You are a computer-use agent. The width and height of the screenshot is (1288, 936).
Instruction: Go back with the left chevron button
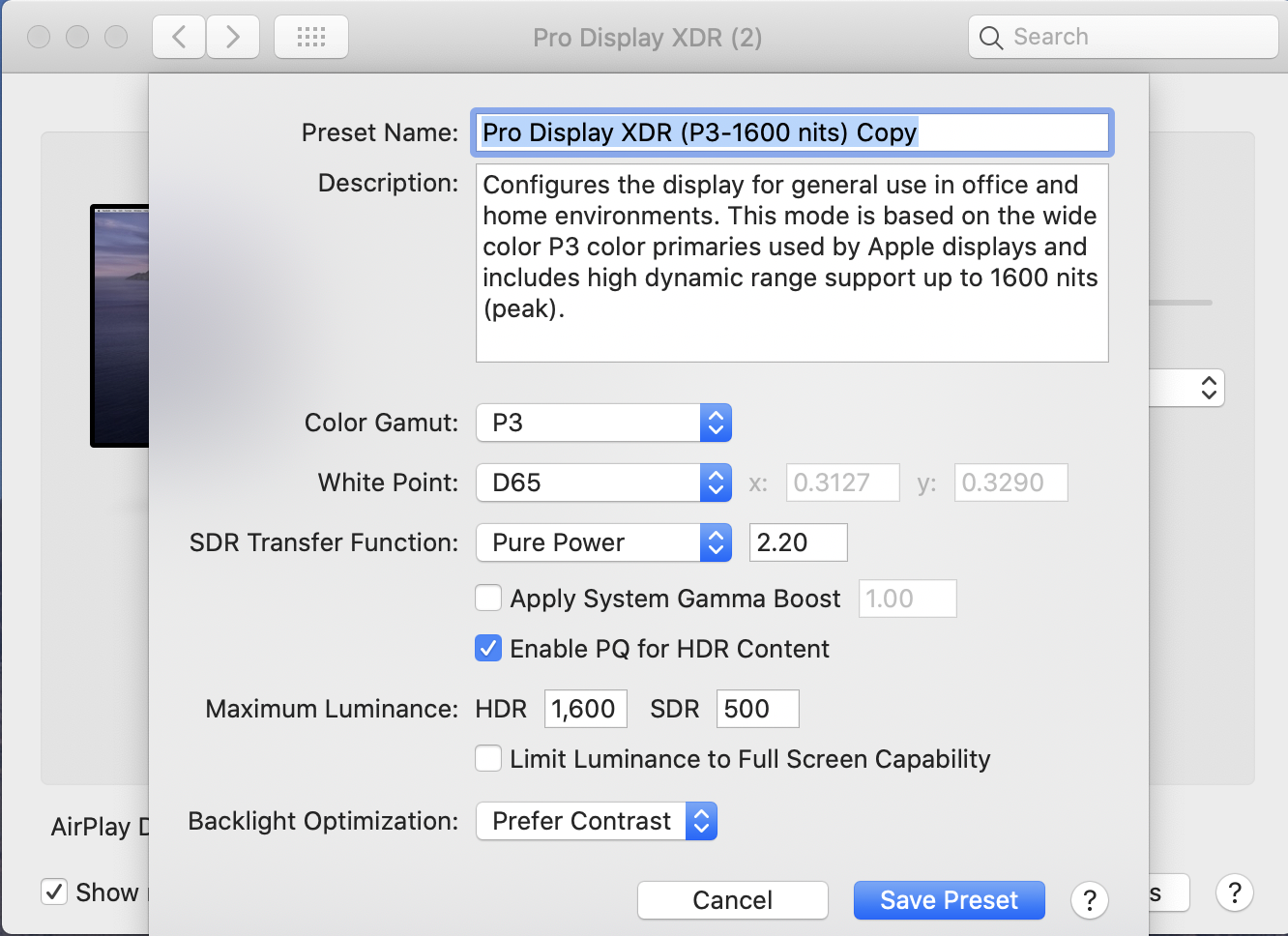179,38
